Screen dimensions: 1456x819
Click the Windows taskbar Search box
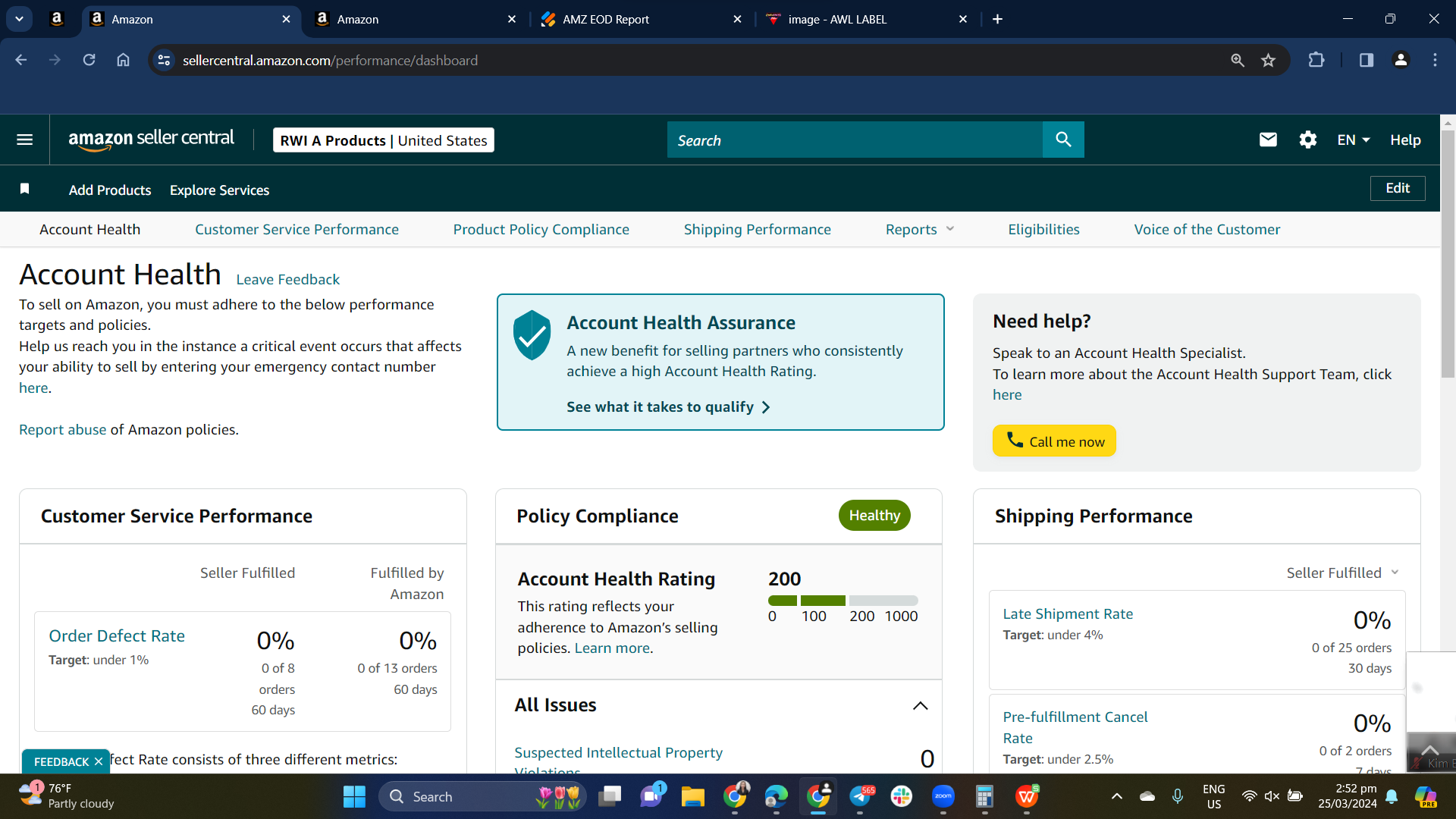pos(484,796)
